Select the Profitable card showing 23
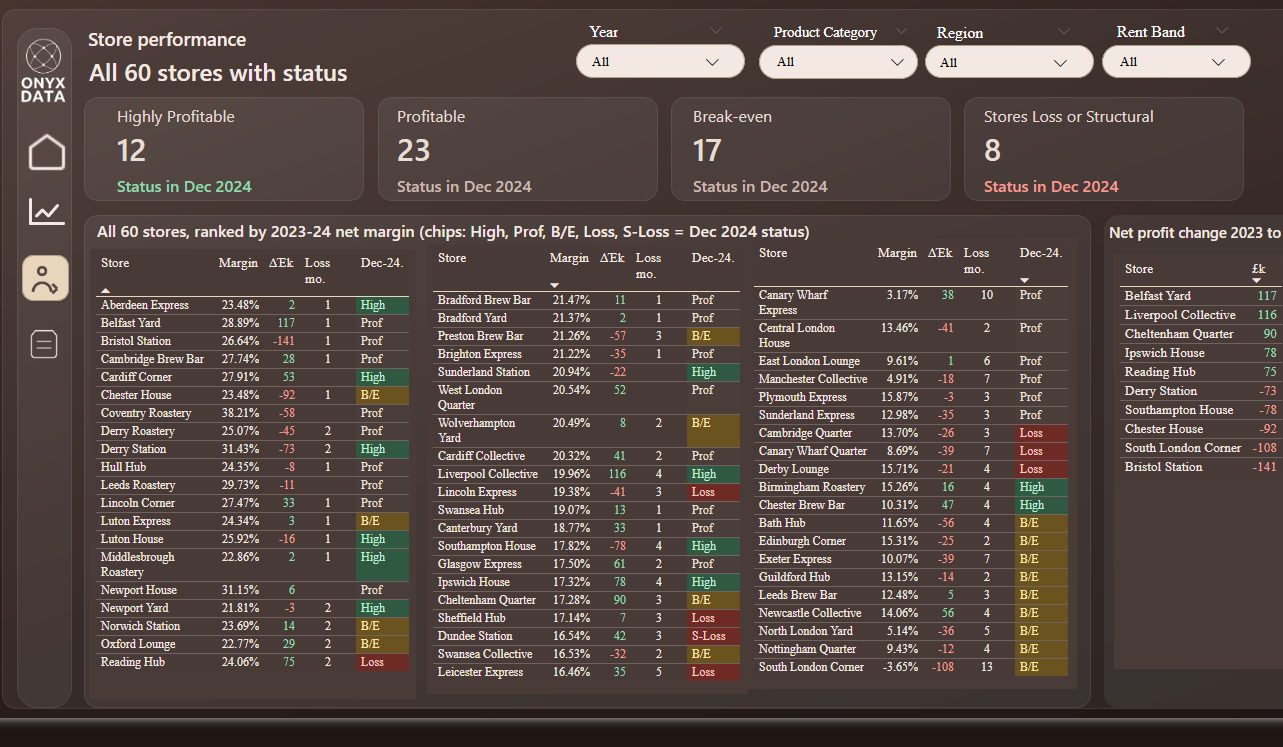This screenshot has width=1283, height=747. tap(517, 149)
